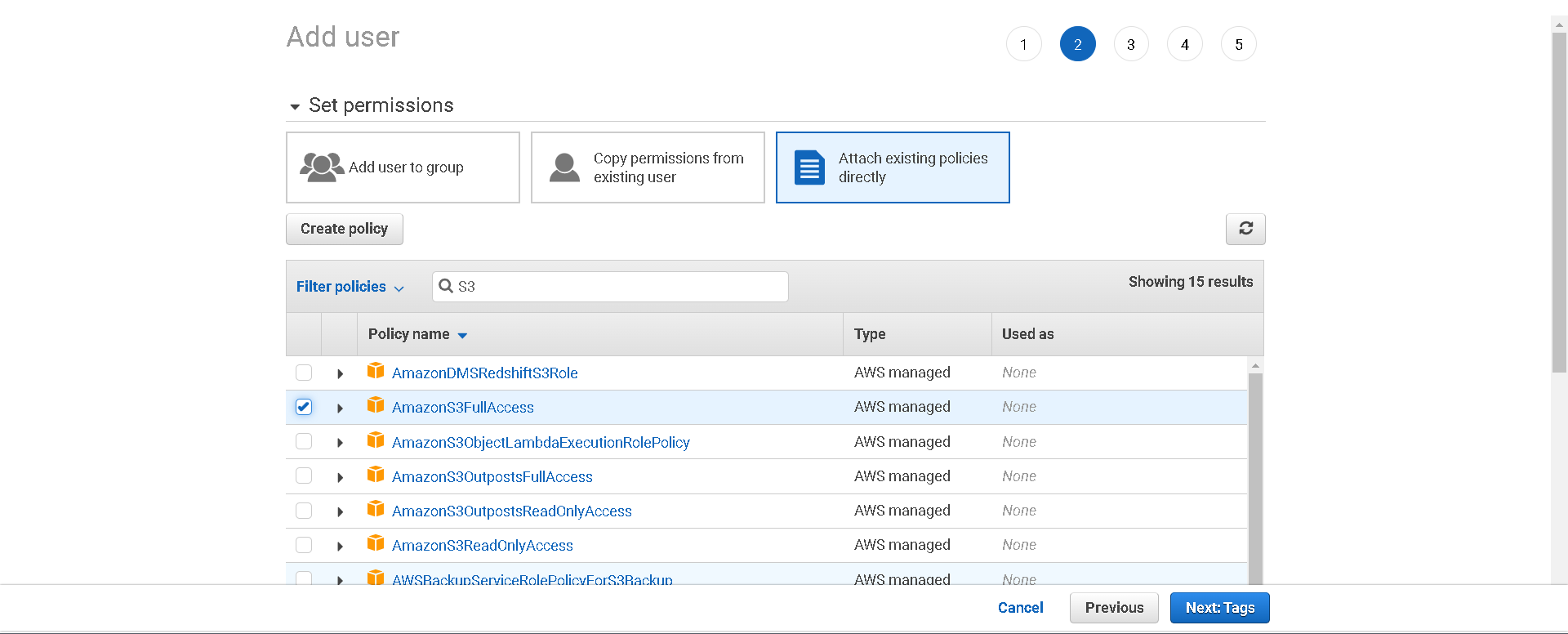Check the AmazonDMSRedshiftS3Role checkbox
The image size is (1568, 634).
[304, 373]
